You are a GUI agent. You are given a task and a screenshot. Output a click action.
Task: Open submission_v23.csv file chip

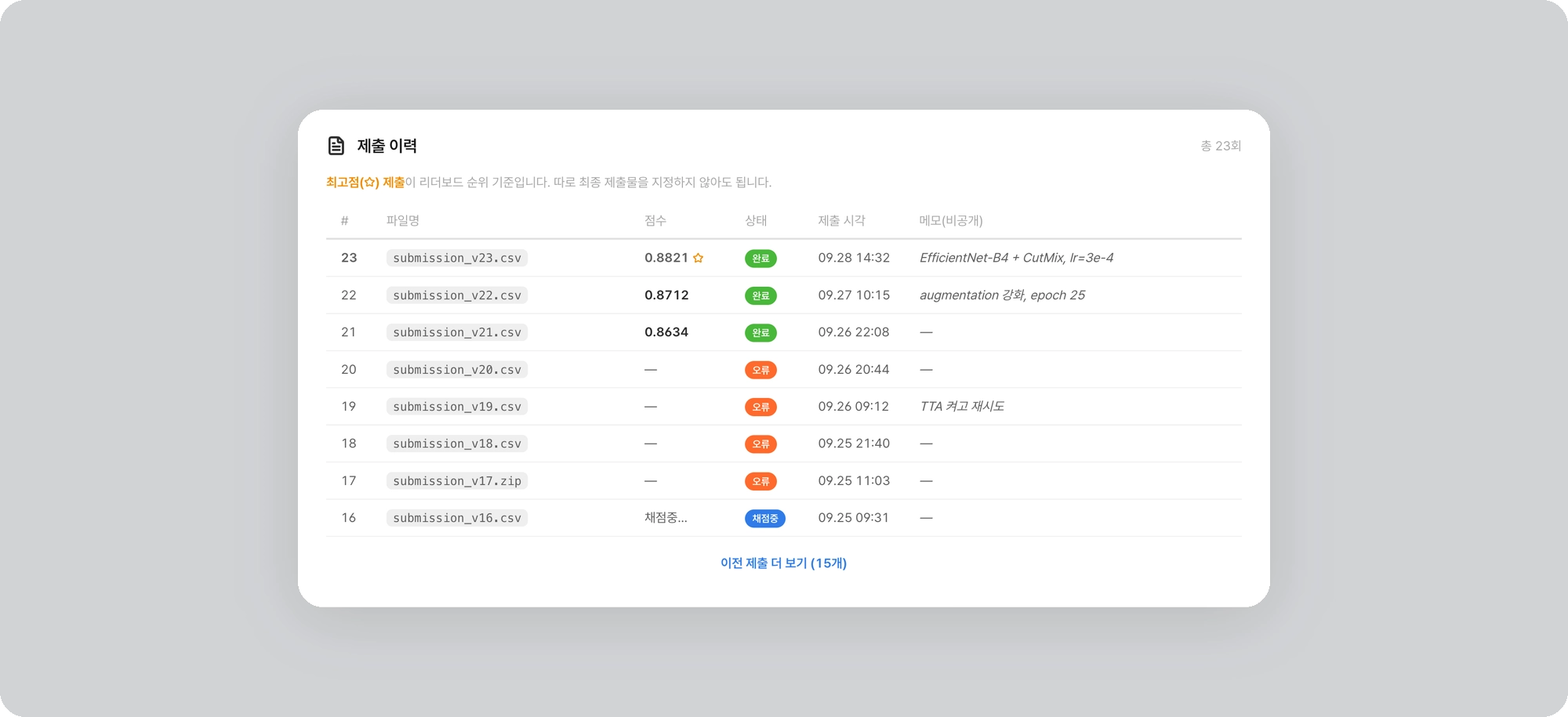457,258
